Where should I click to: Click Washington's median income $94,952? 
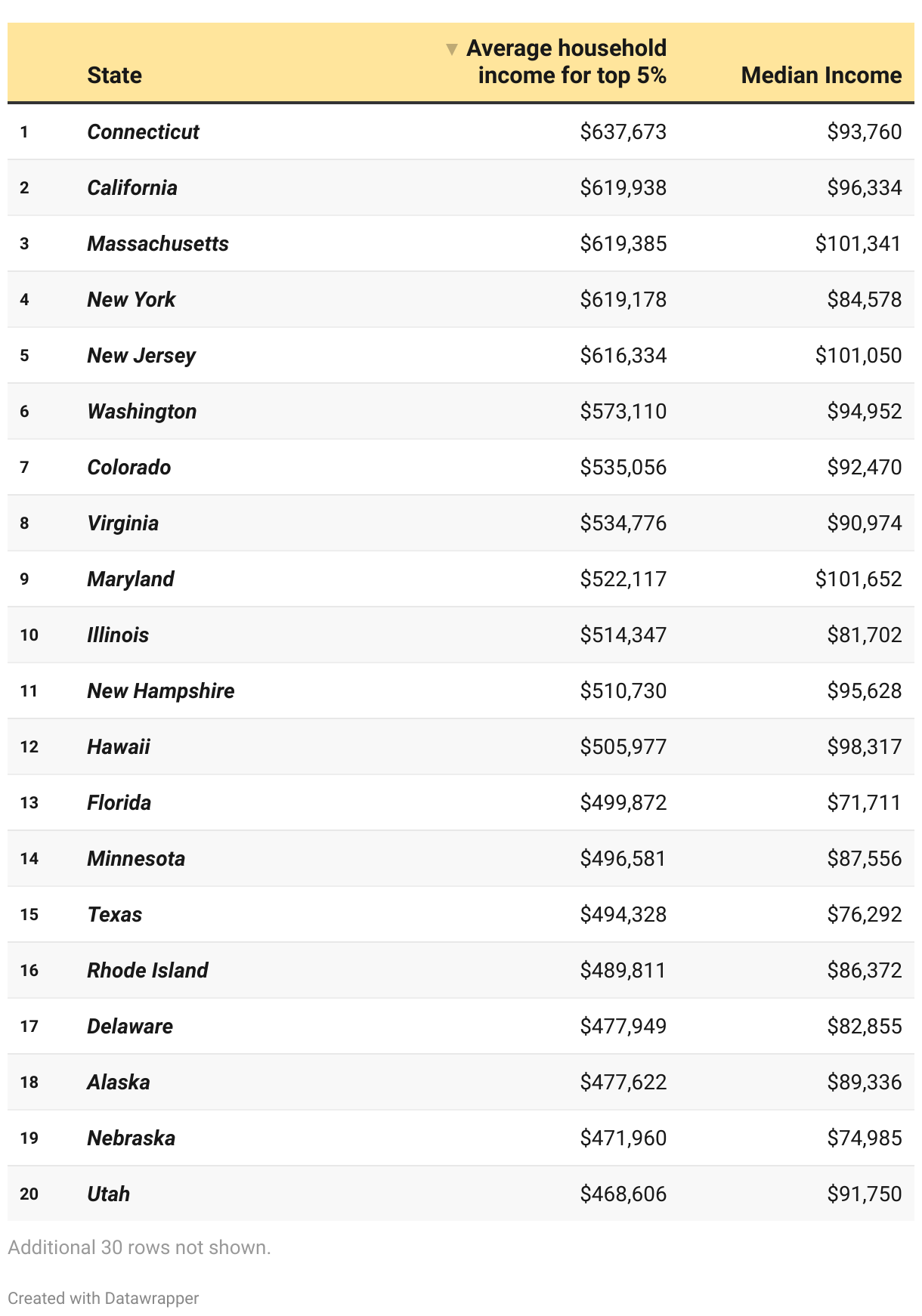[x=865, y=412]
